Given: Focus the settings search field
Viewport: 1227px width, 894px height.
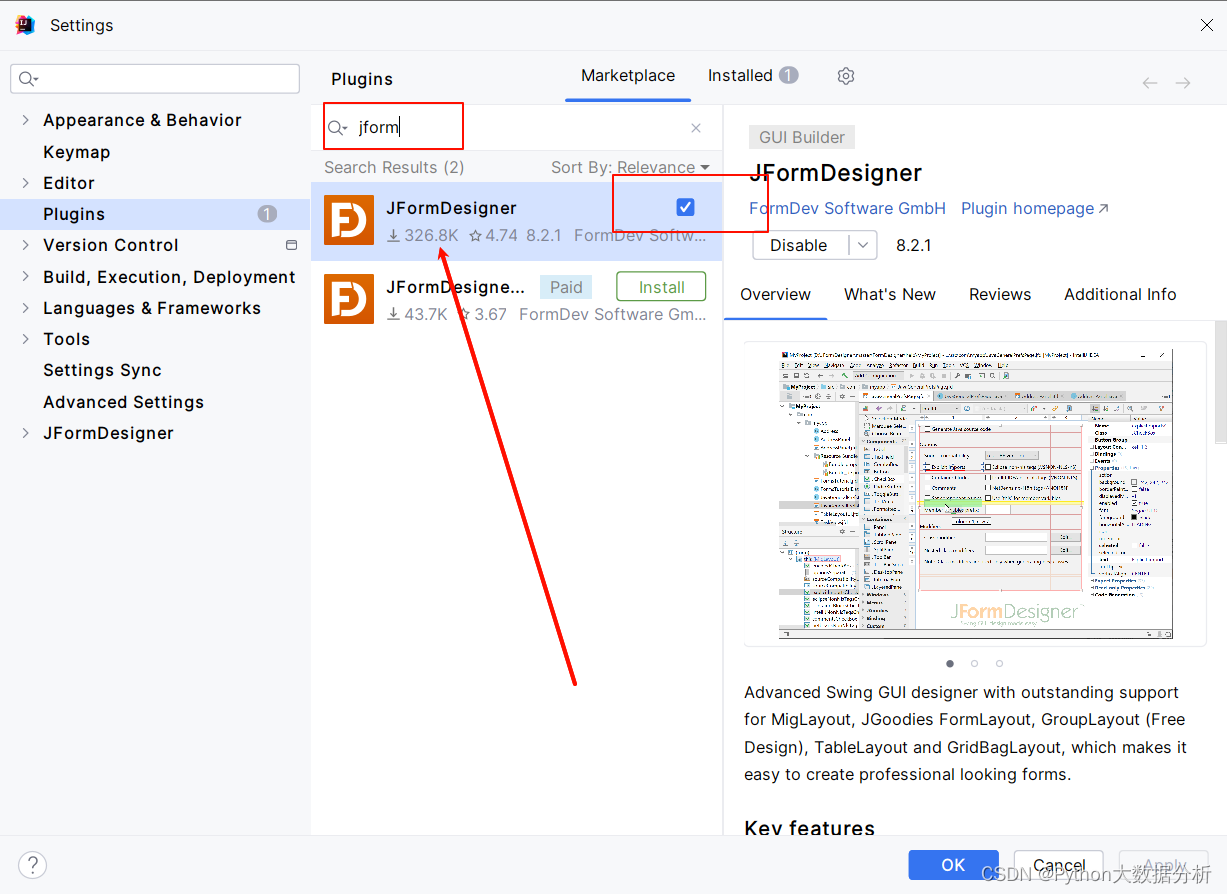Looking at the screenshot, I should click(x=155, y=79).
